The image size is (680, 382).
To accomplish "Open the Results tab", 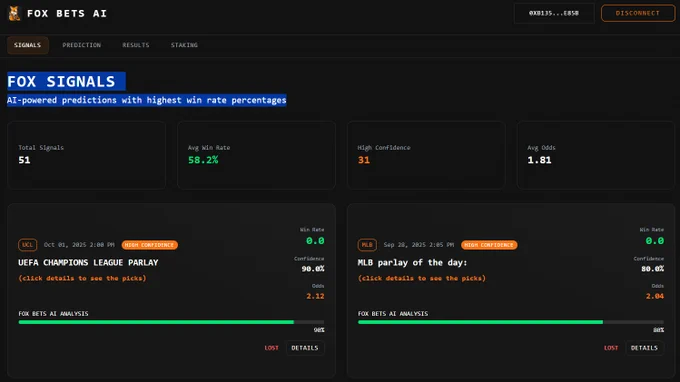I will [x=136, y=45].
